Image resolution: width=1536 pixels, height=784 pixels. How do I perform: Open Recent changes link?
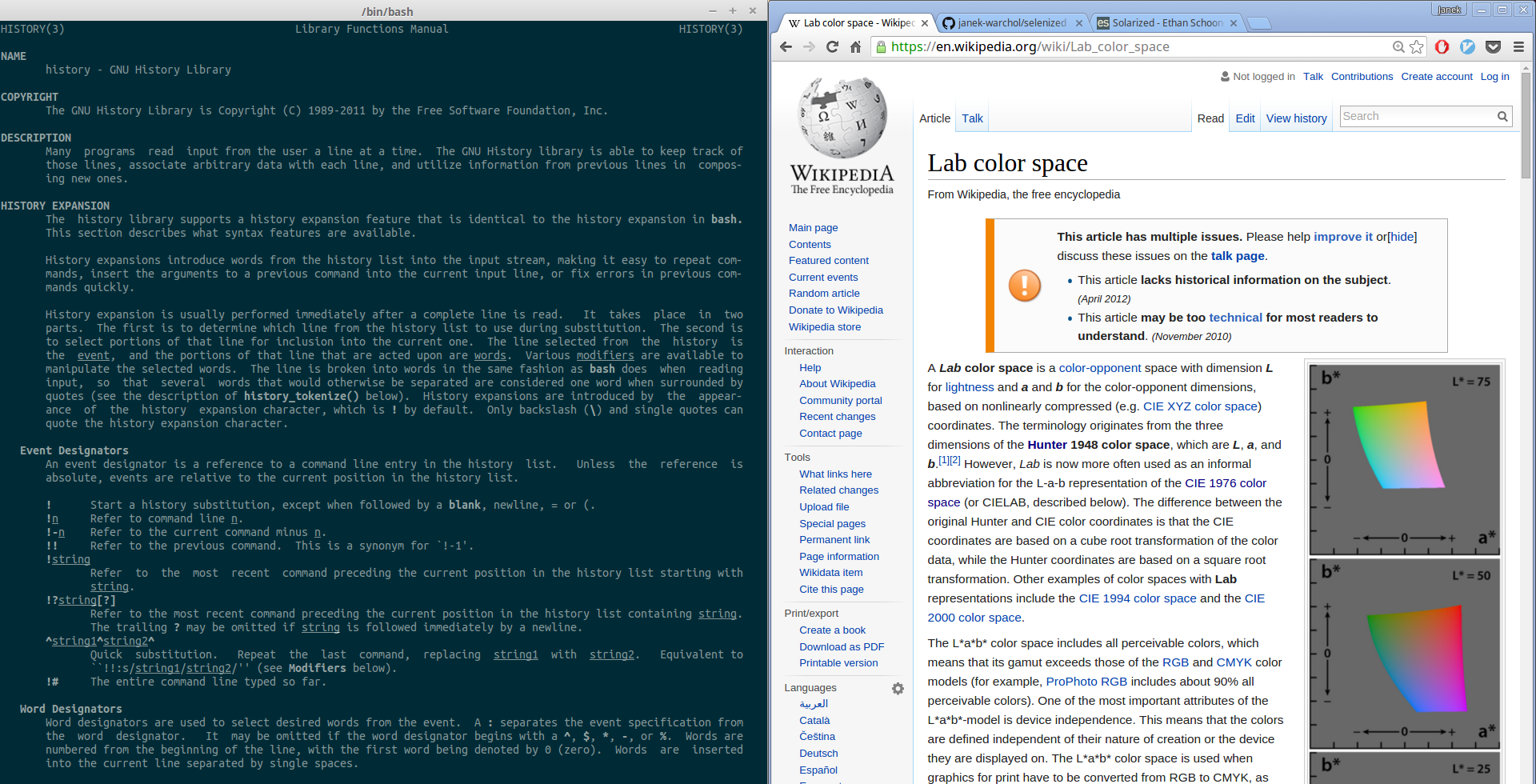pyautogui.click(x=837, y=417)
